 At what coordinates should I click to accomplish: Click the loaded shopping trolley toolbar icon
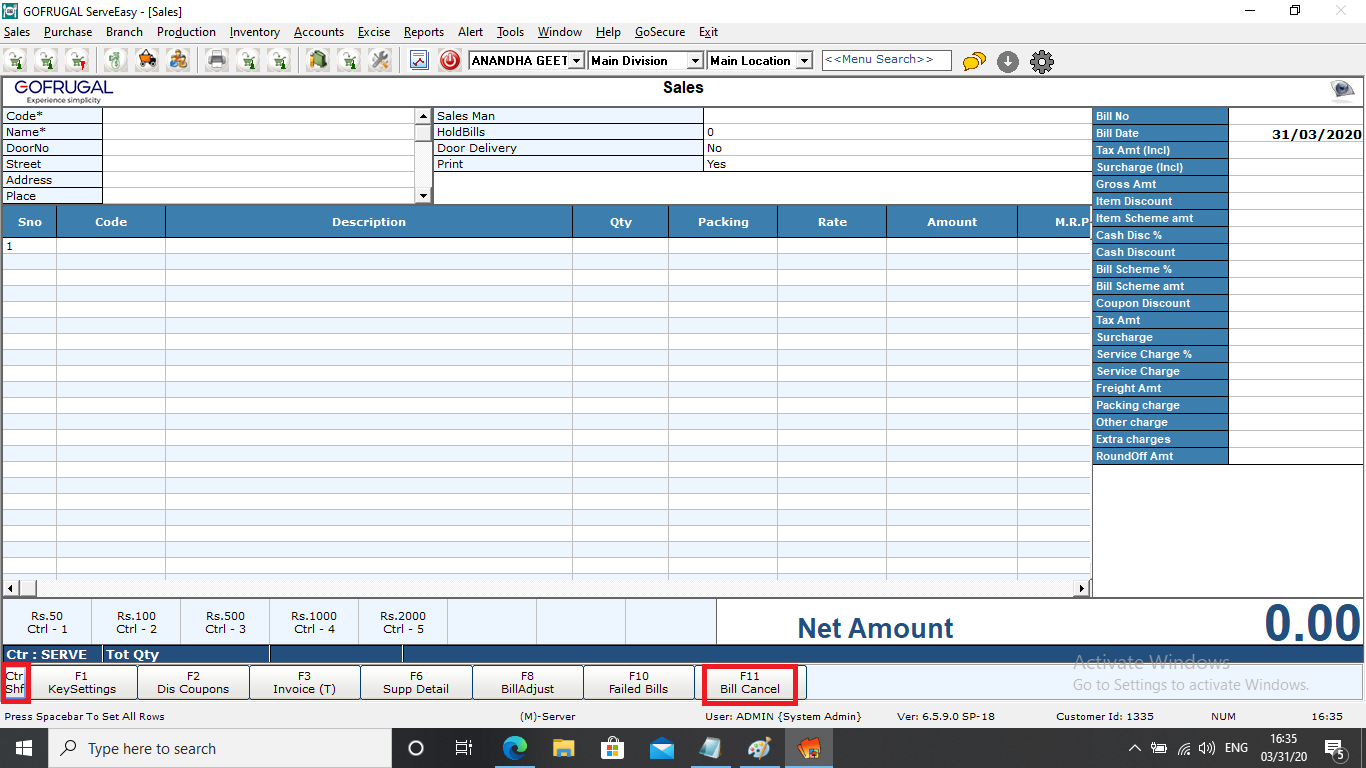pyautogui.click(x=148, y=60)
